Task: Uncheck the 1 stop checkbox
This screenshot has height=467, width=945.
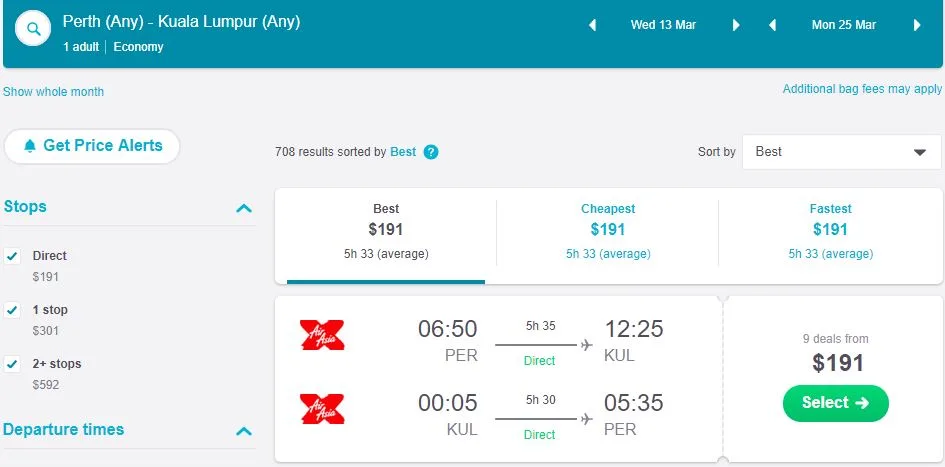Action: coord(13,310)
